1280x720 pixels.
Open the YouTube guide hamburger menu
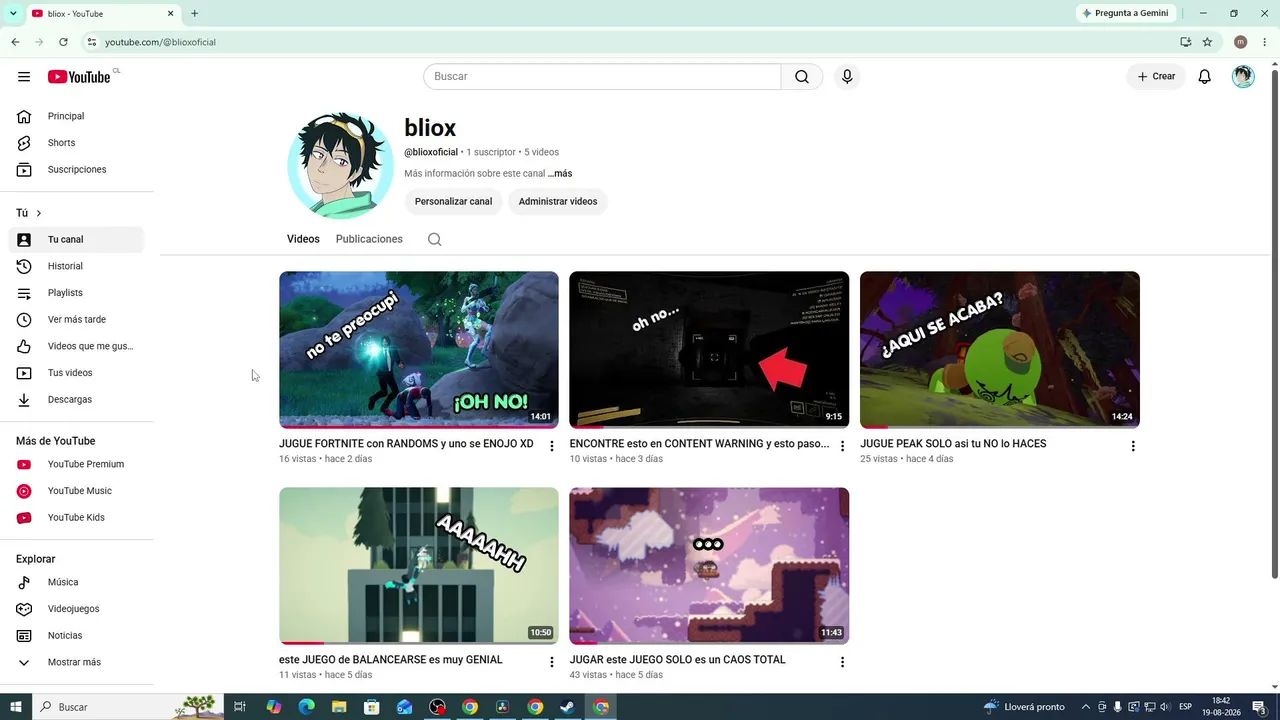click(x=24, y=77)
